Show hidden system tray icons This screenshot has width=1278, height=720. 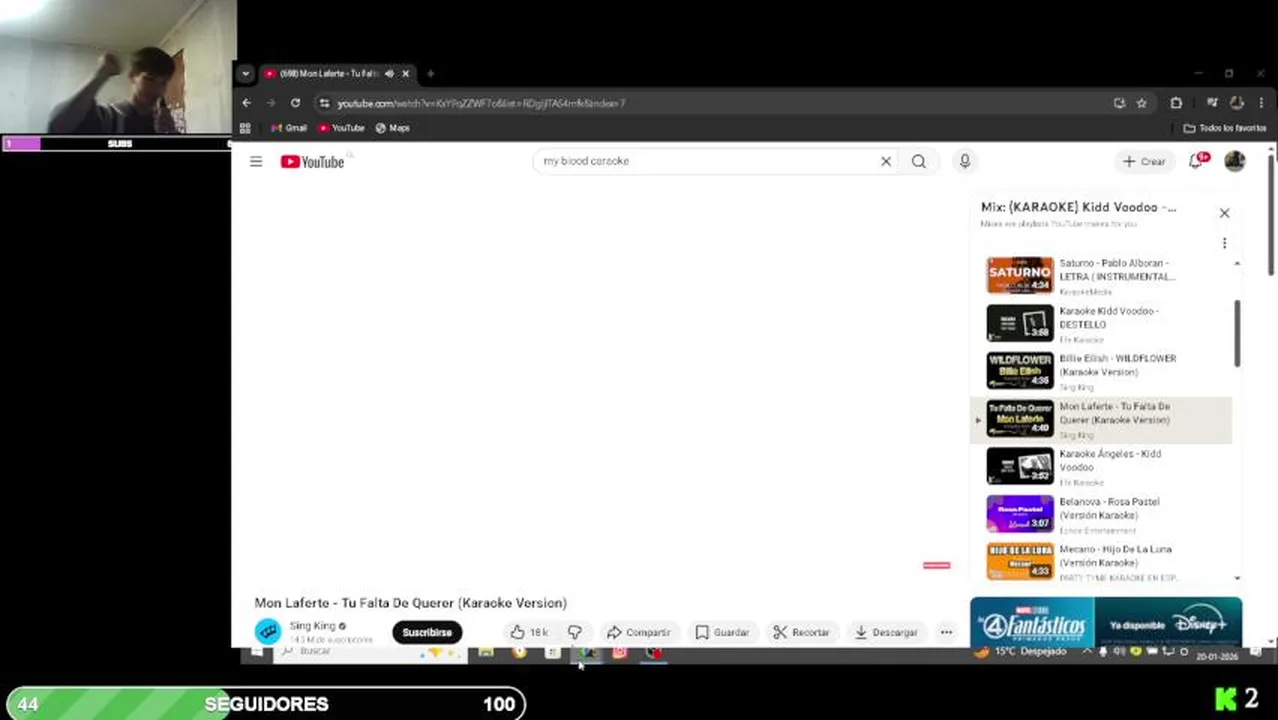tap(1087, 652)
